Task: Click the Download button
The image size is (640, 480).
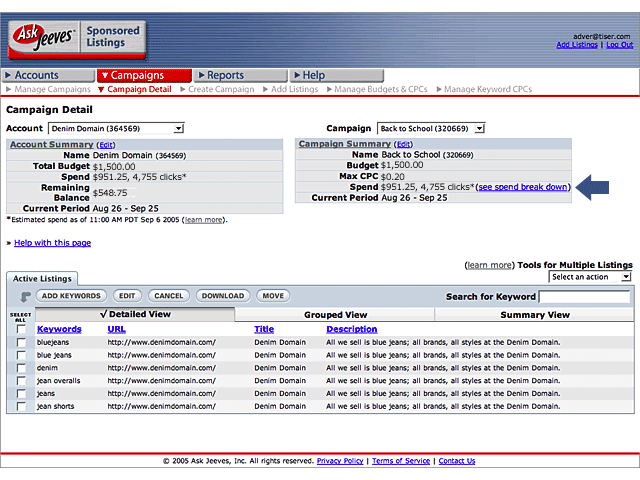Action: coord(223,296)
